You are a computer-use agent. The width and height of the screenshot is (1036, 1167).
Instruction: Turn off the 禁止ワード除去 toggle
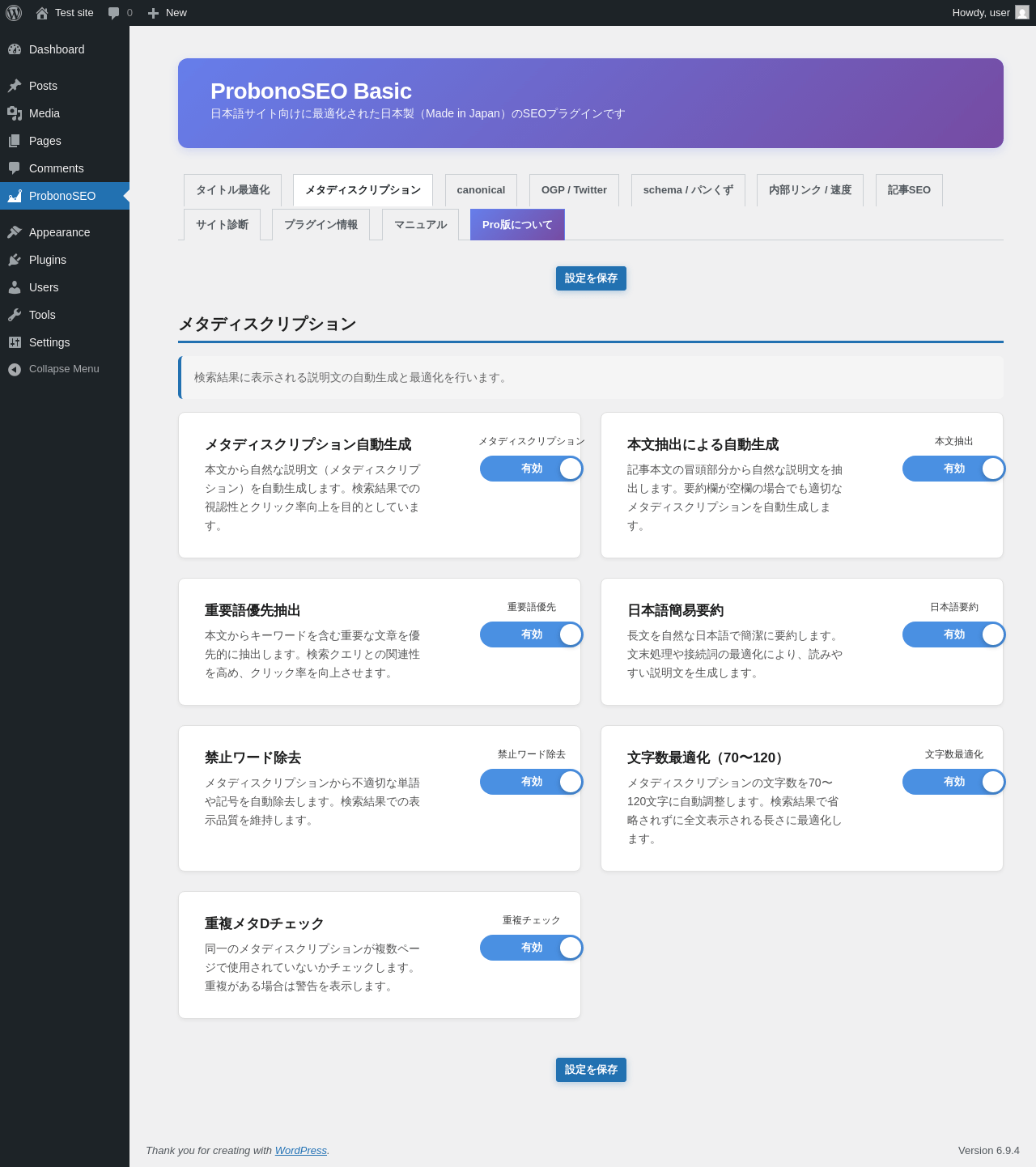pos(532,782)
